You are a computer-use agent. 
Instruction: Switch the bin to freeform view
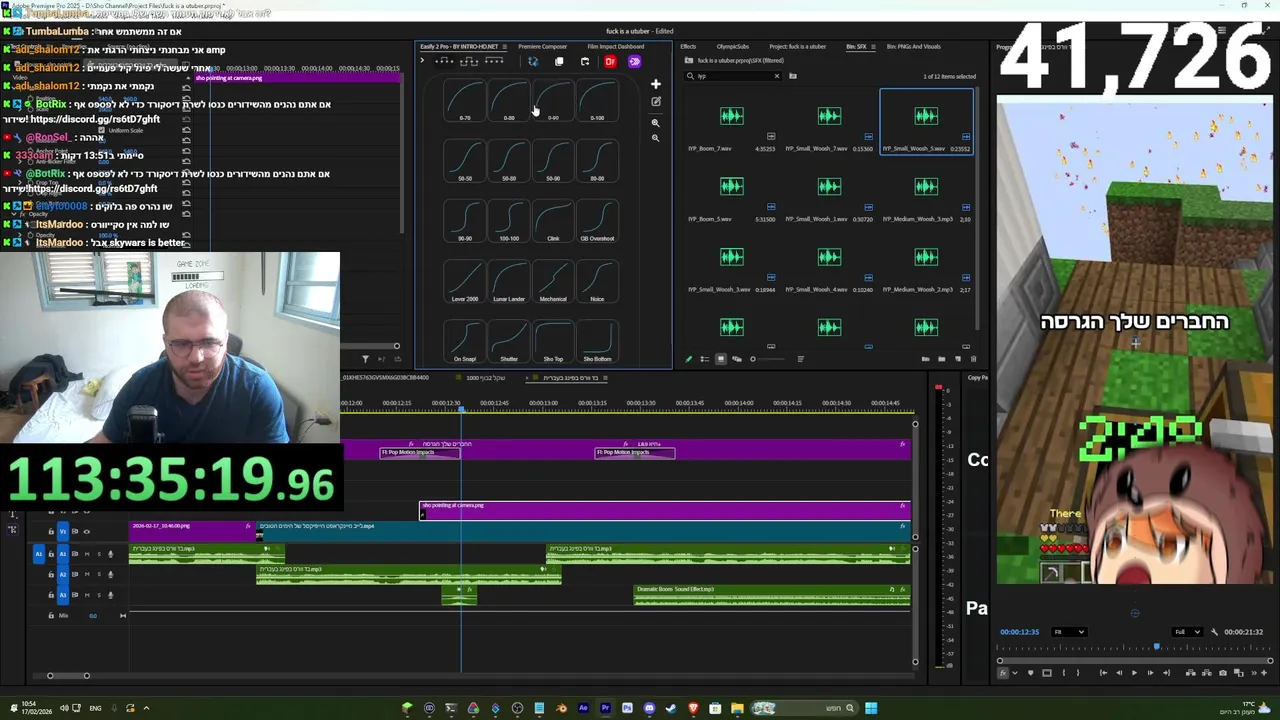737,359
